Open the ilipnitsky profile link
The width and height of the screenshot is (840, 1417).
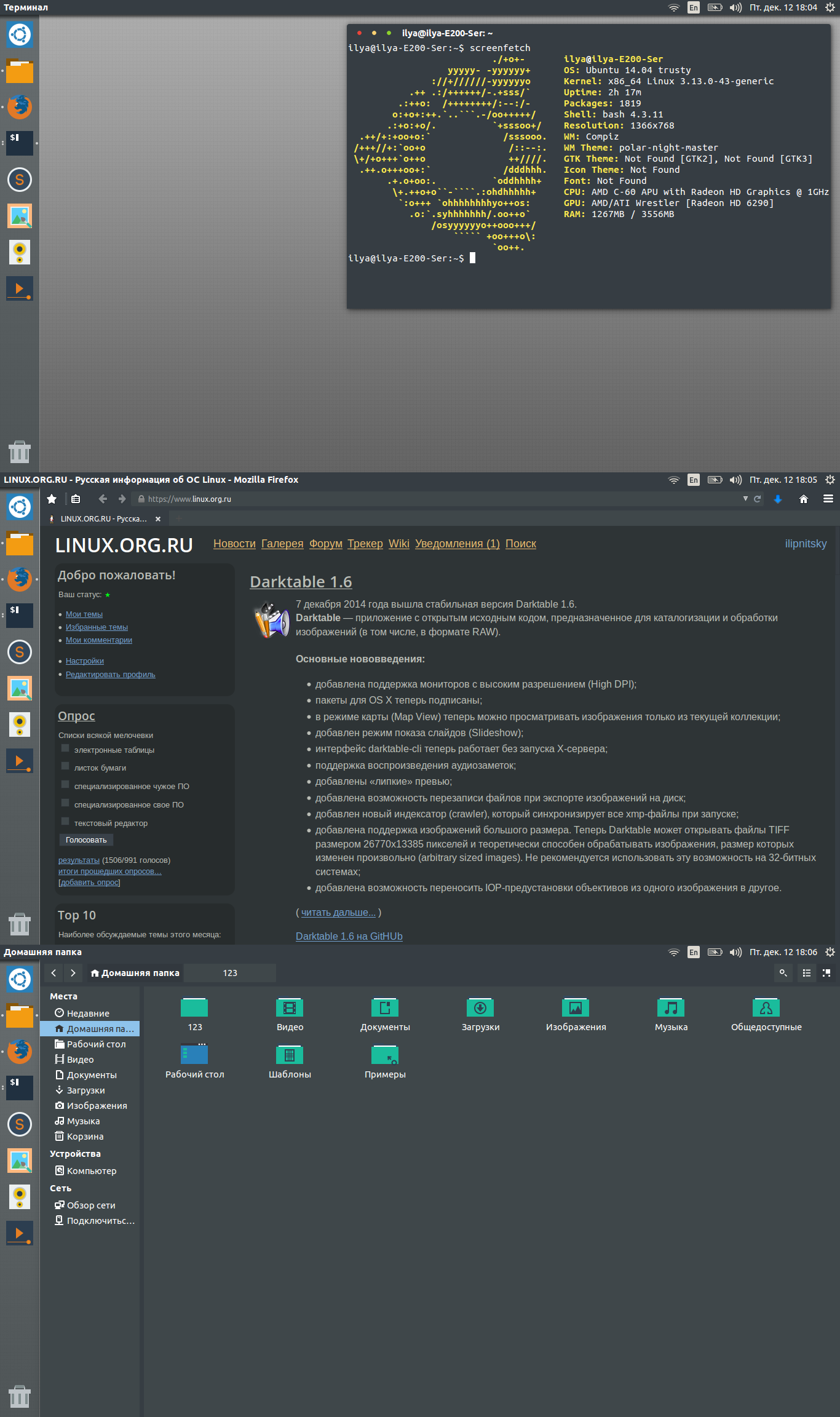click(806, 544)
